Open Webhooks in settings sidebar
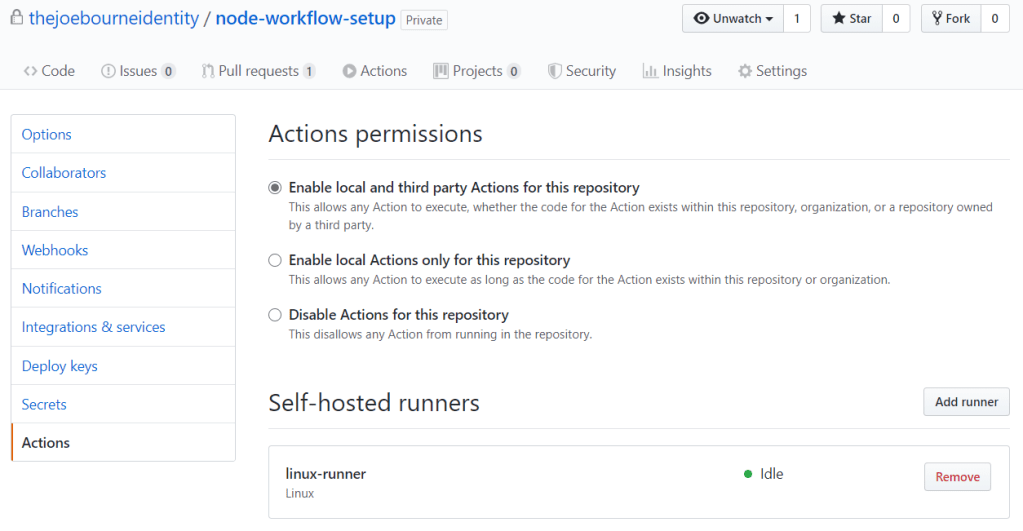Screen dimensions: 1023x531 tap(123, 250)
